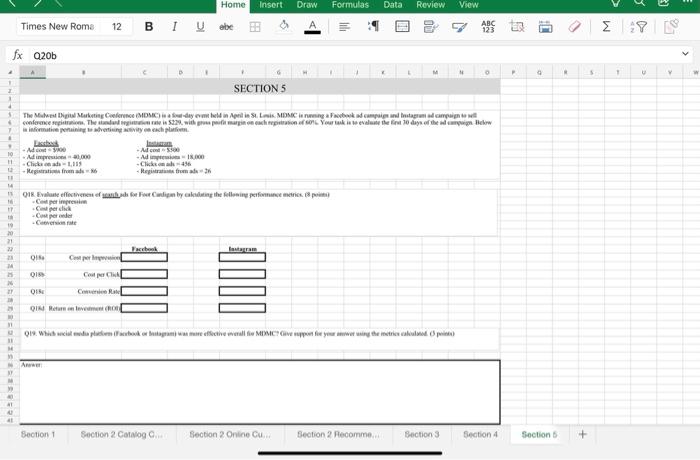Open the View ribbon tab
Image resolution: width=700 pixels, height=460 pixels.
click(x=468, y=5)
